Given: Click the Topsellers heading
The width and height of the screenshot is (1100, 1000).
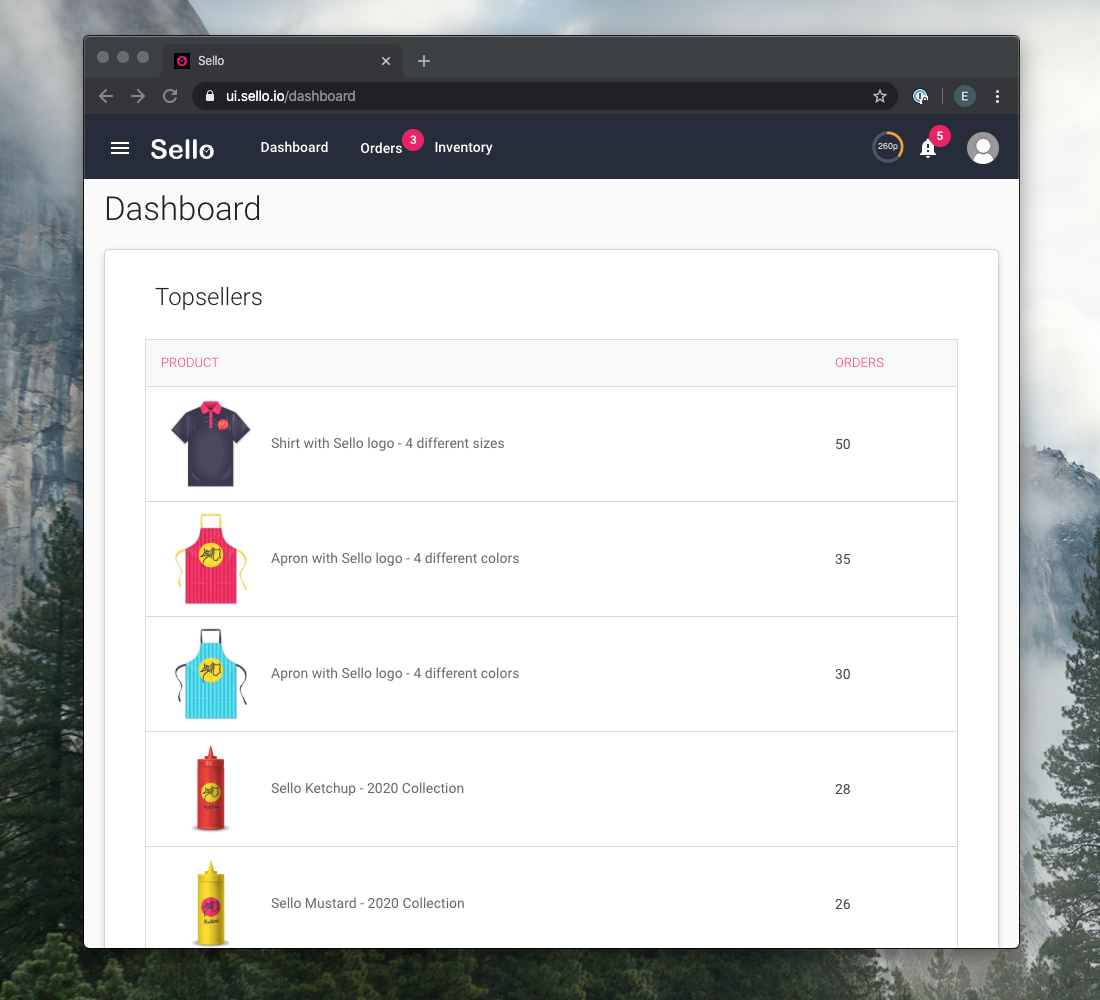Looking at the screenshot, I should tap(208, 297).
